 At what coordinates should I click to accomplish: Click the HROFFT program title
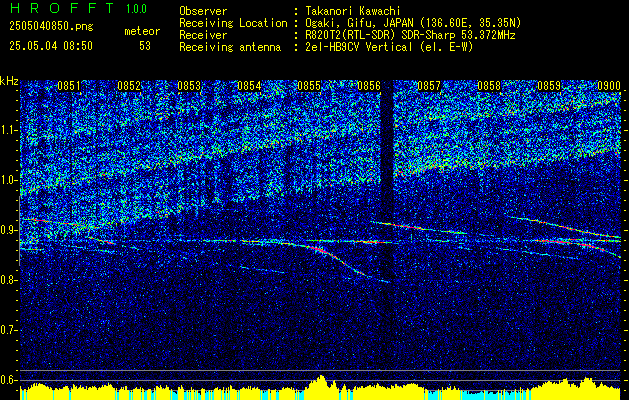61,8
